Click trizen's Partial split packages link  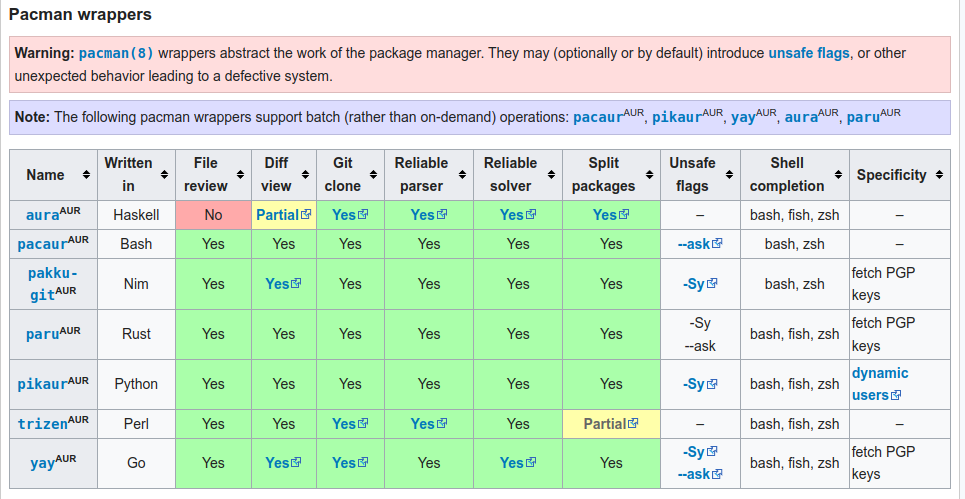pyautogui.click(x=604, y=424)
